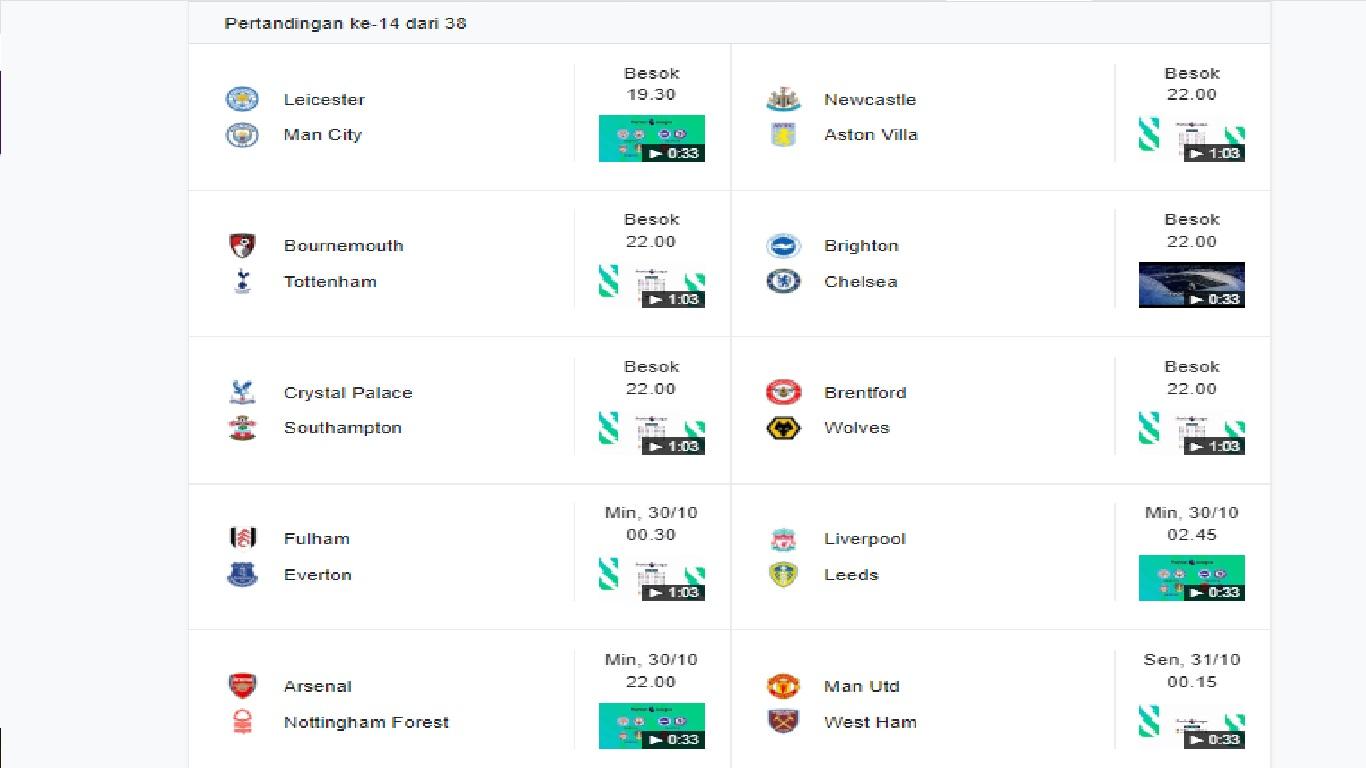Click the Aston Villa badge icon
The image size is (1366, 768).
(784, 134)
